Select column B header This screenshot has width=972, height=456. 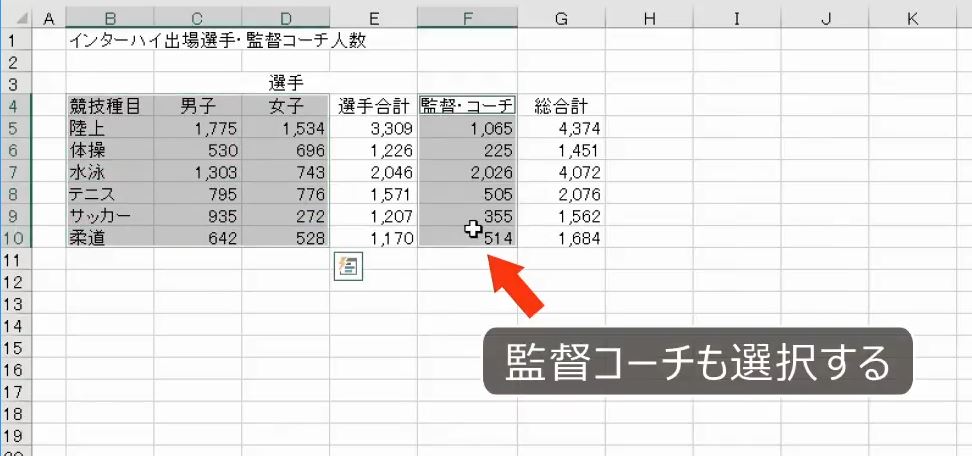110,19
